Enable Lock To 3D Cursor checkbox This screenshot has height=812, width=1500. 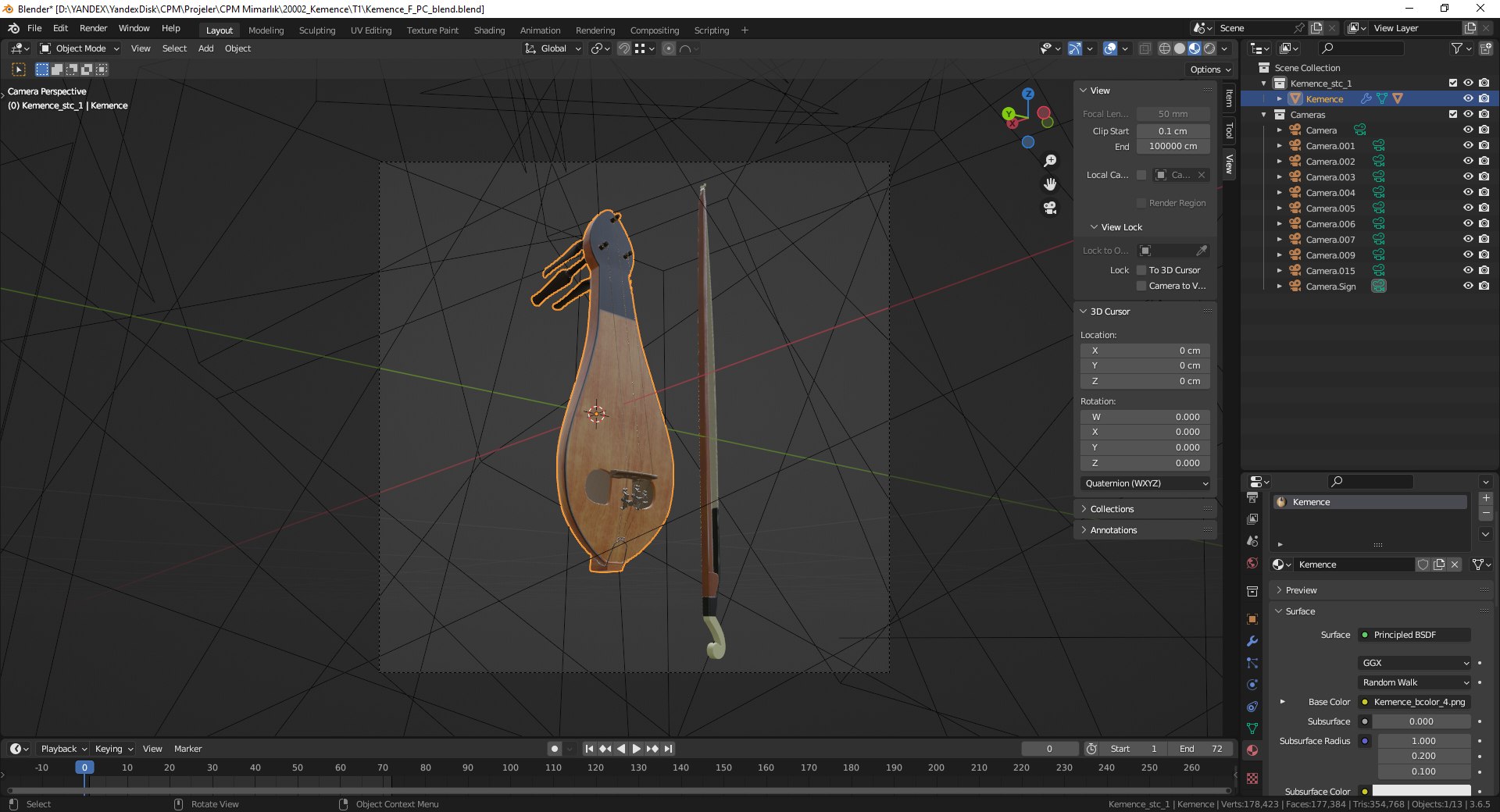point(1141,270)
